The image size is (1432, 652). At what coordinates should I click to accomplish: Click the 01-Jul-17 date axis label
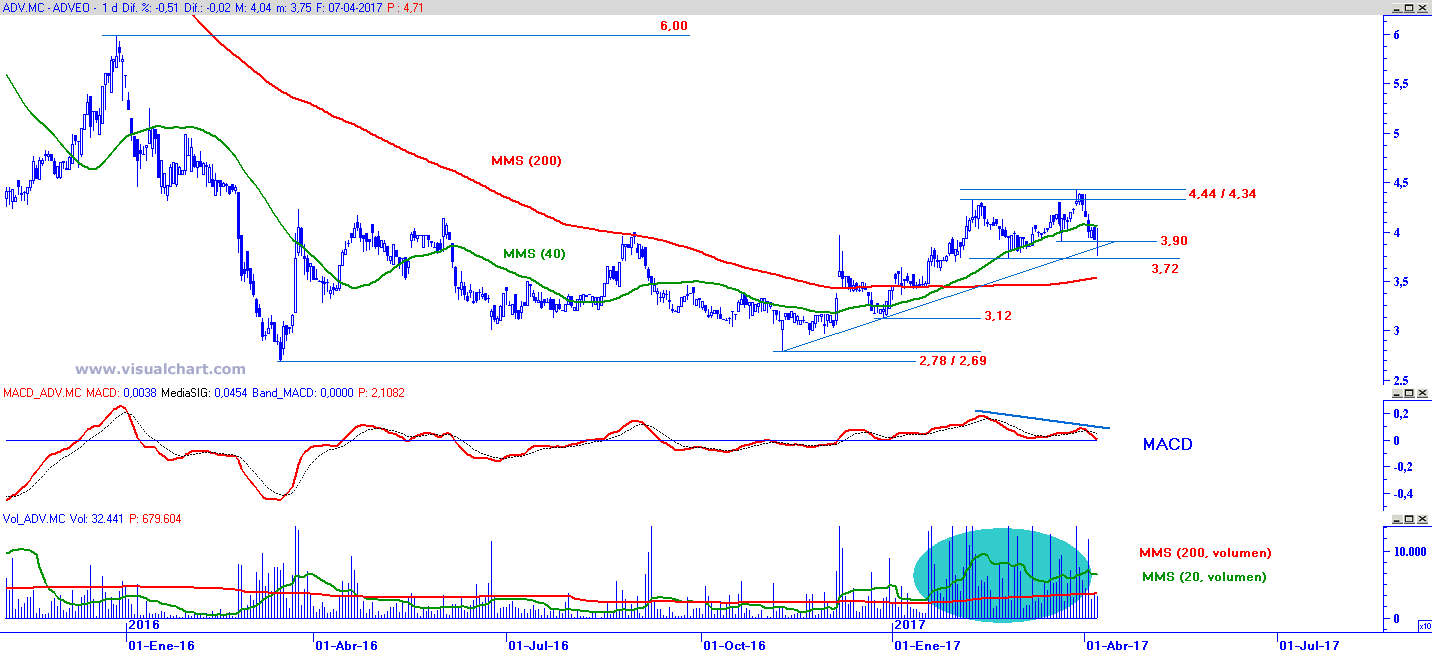tap(1311, 645)
